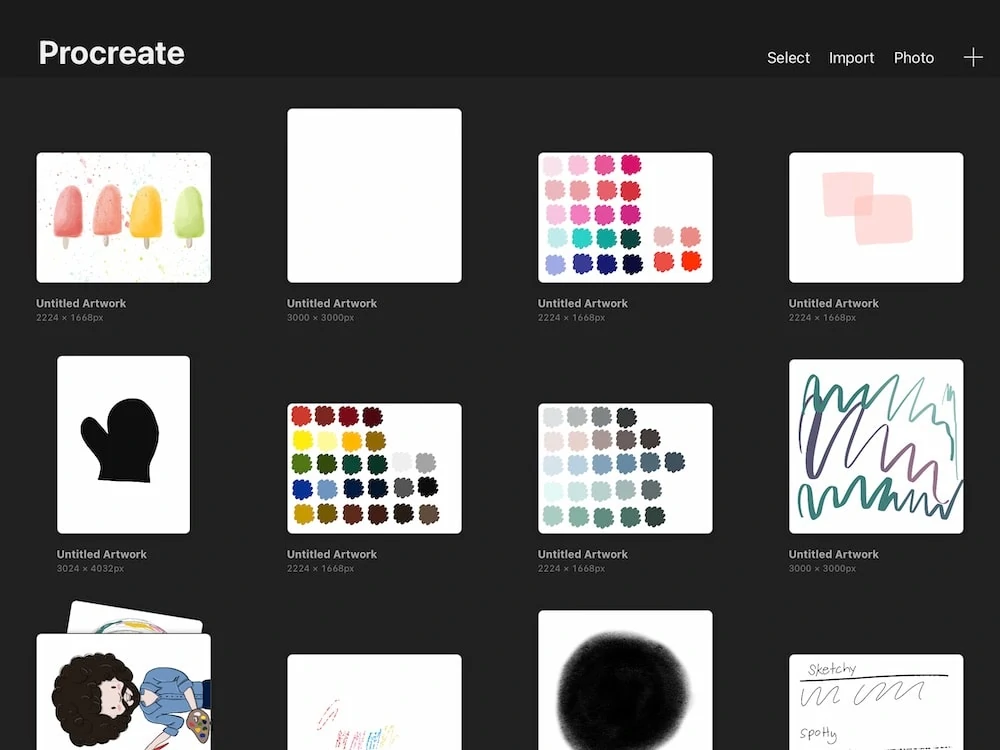Open the blank white square artwork
The height and width of the screenshot is (750, 1000).
374,195
